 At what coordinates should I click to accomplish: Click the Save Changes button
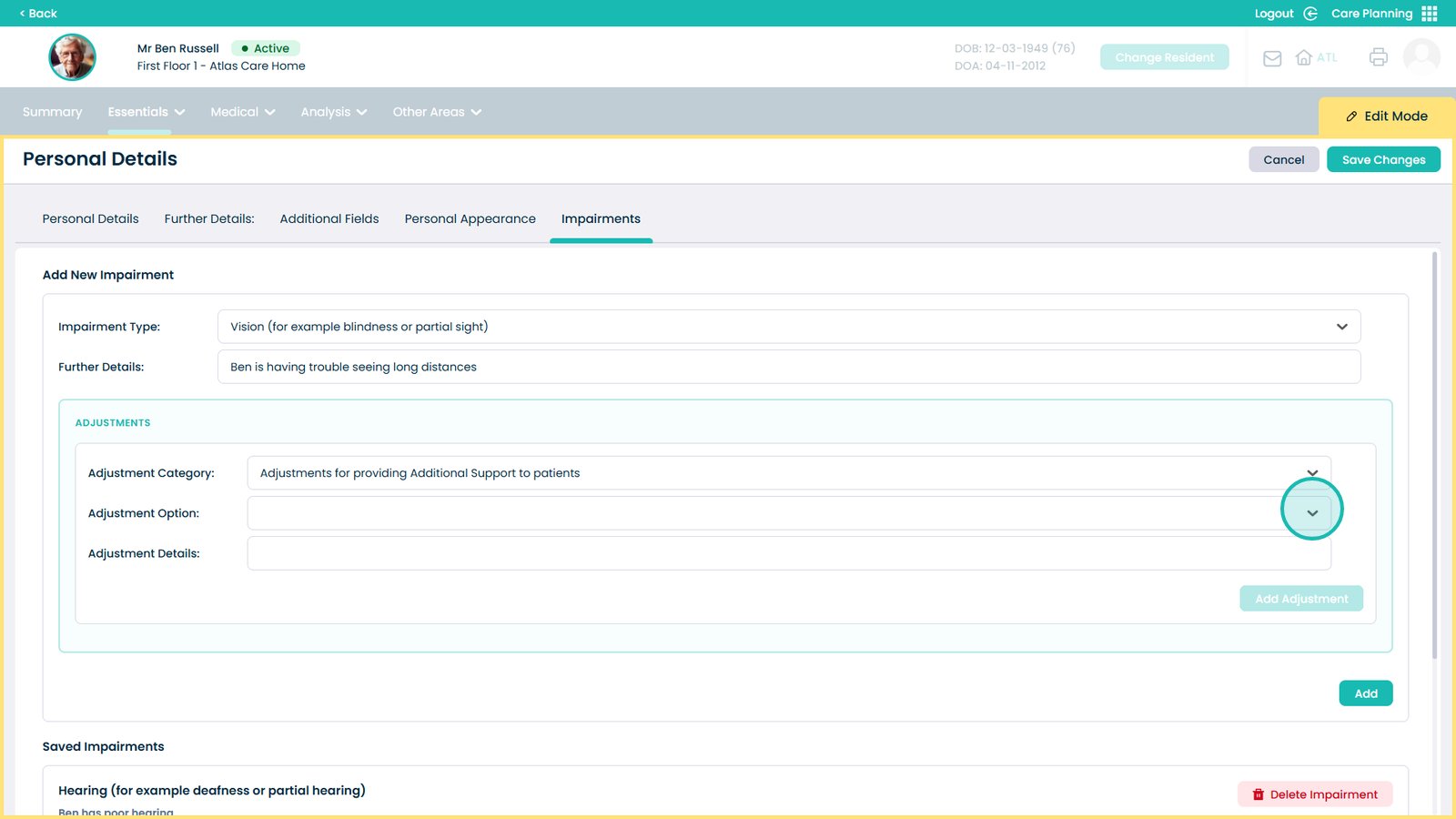click(1383, 159)
